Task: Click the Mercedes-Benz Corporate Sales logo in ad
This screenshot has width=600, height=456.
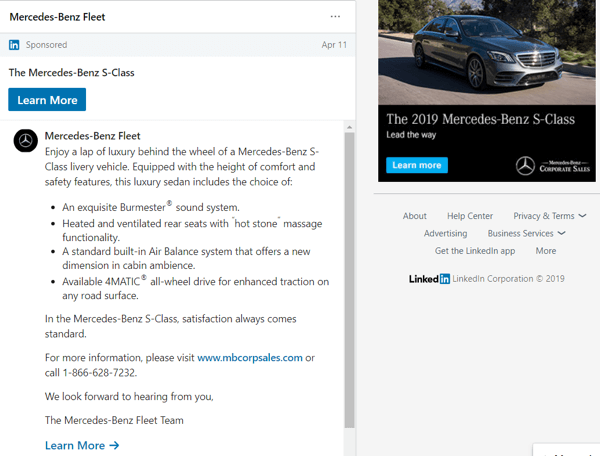Action: click(553, 166)
